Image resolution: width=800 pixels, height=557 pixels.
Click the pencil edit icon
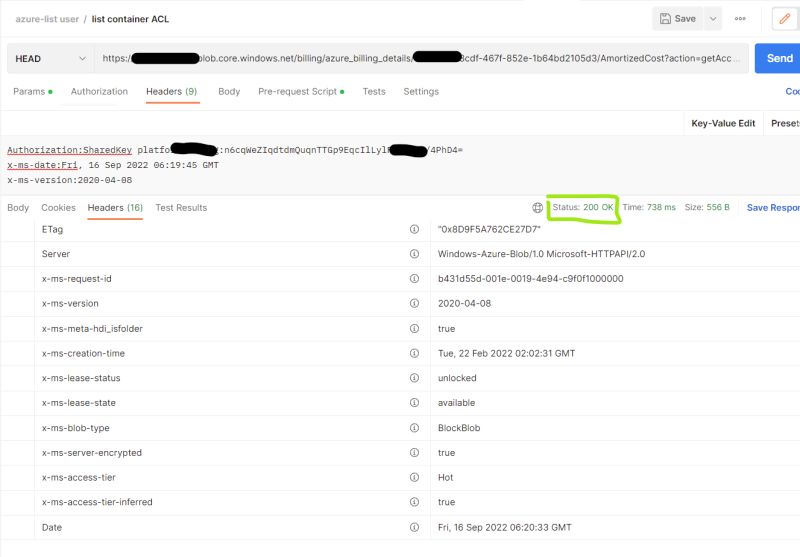pyautogui.click(x=785, y=19)
